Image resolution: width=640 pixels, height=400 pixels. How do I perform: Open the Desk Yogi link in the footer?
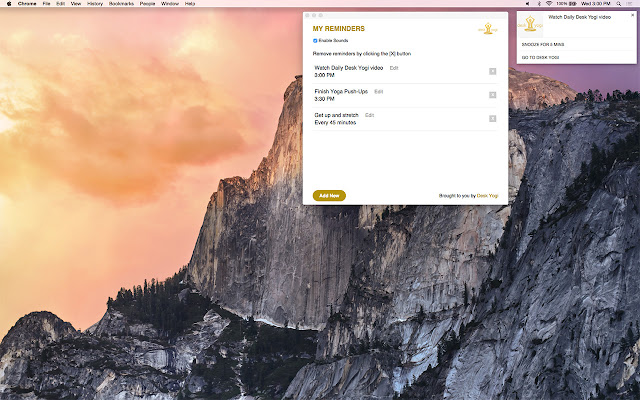point(487,196)
